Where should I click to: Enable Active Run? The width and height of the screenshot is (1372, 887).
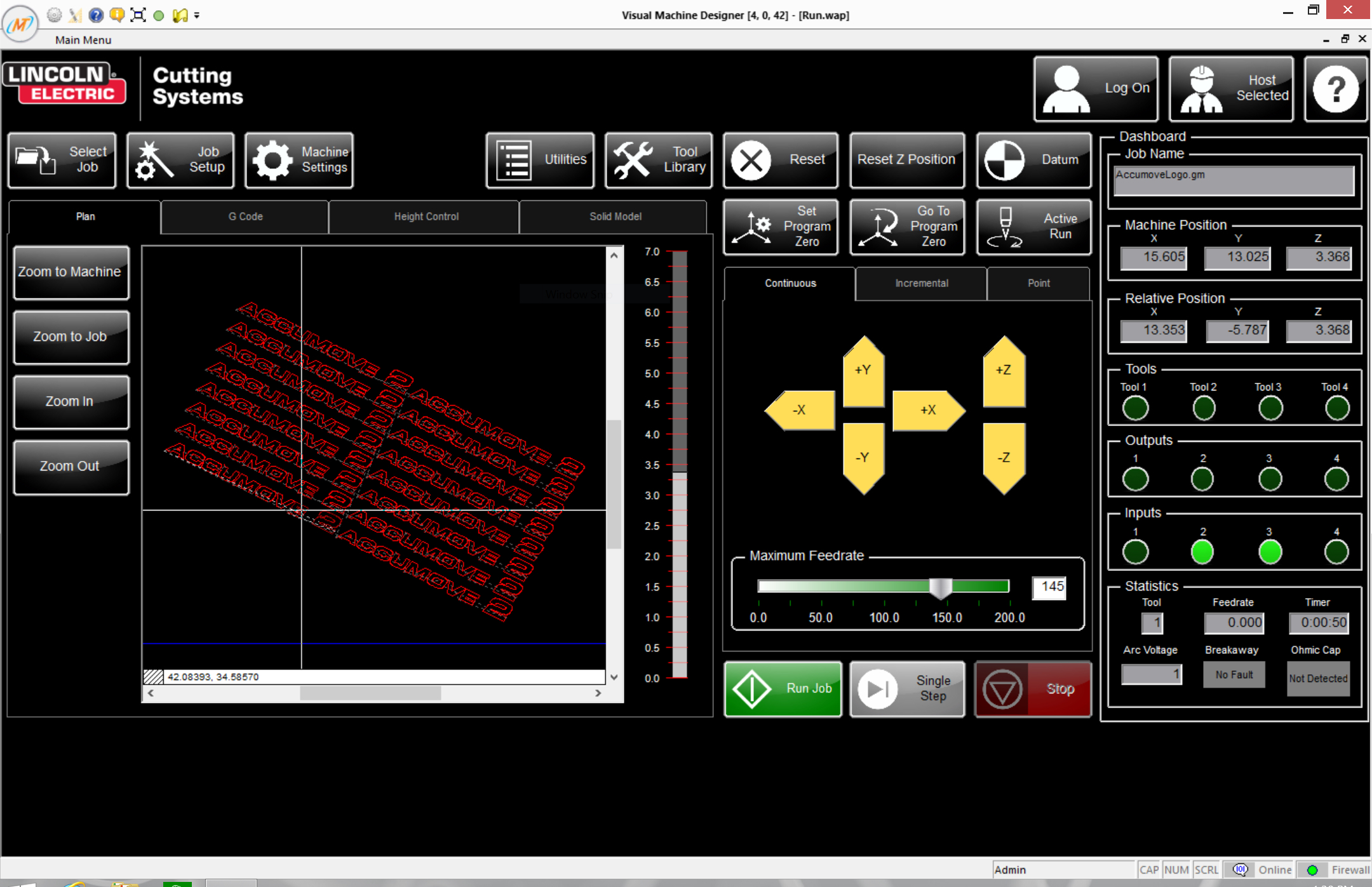tap(1032, 227)
